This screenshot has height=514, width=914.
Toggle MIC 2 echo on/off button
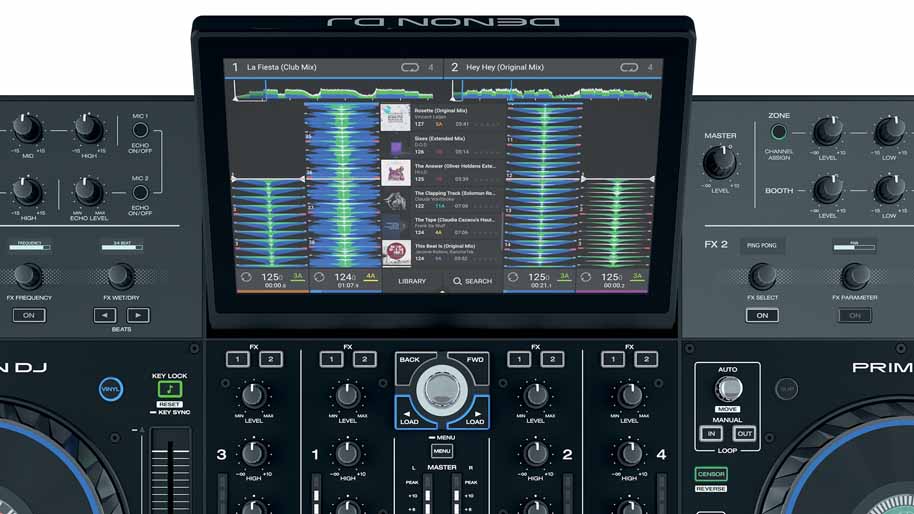pyautogui.click(x=140, y=192)
